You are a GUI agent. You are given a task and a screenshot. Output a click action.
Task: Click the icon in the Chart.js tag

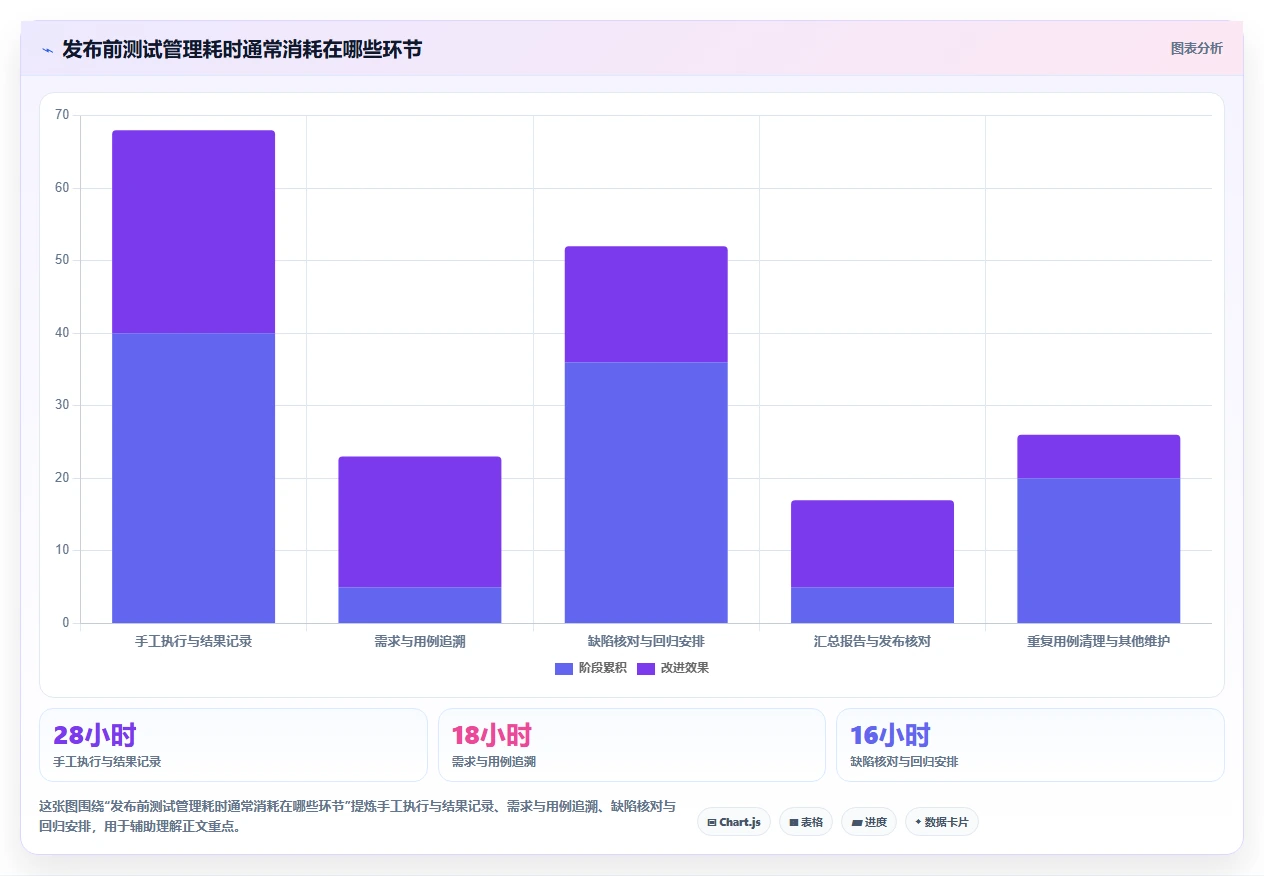tap(712, 822)
